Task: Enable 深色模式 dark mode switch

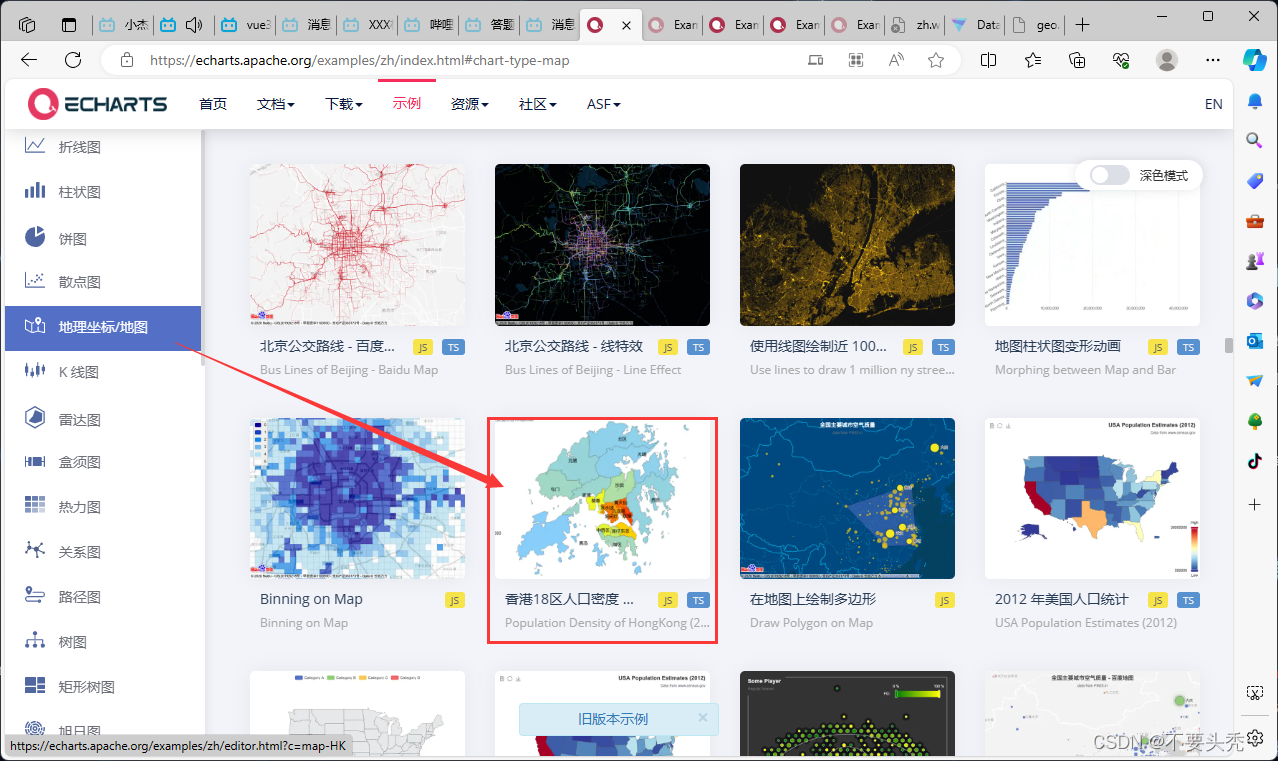Action: coord(1108,174)
